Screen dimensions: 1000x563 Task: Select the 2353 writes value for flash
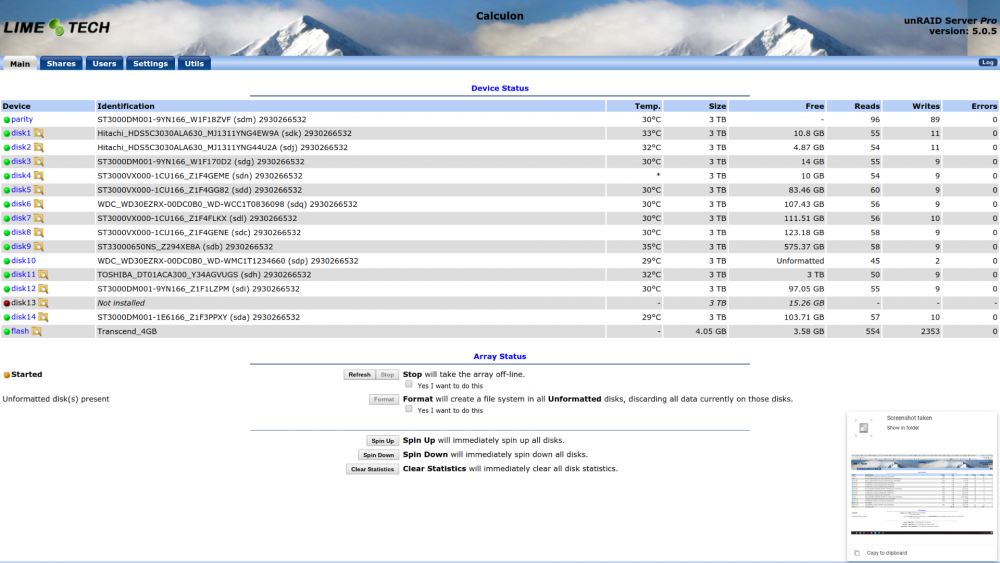pos(930,331)
